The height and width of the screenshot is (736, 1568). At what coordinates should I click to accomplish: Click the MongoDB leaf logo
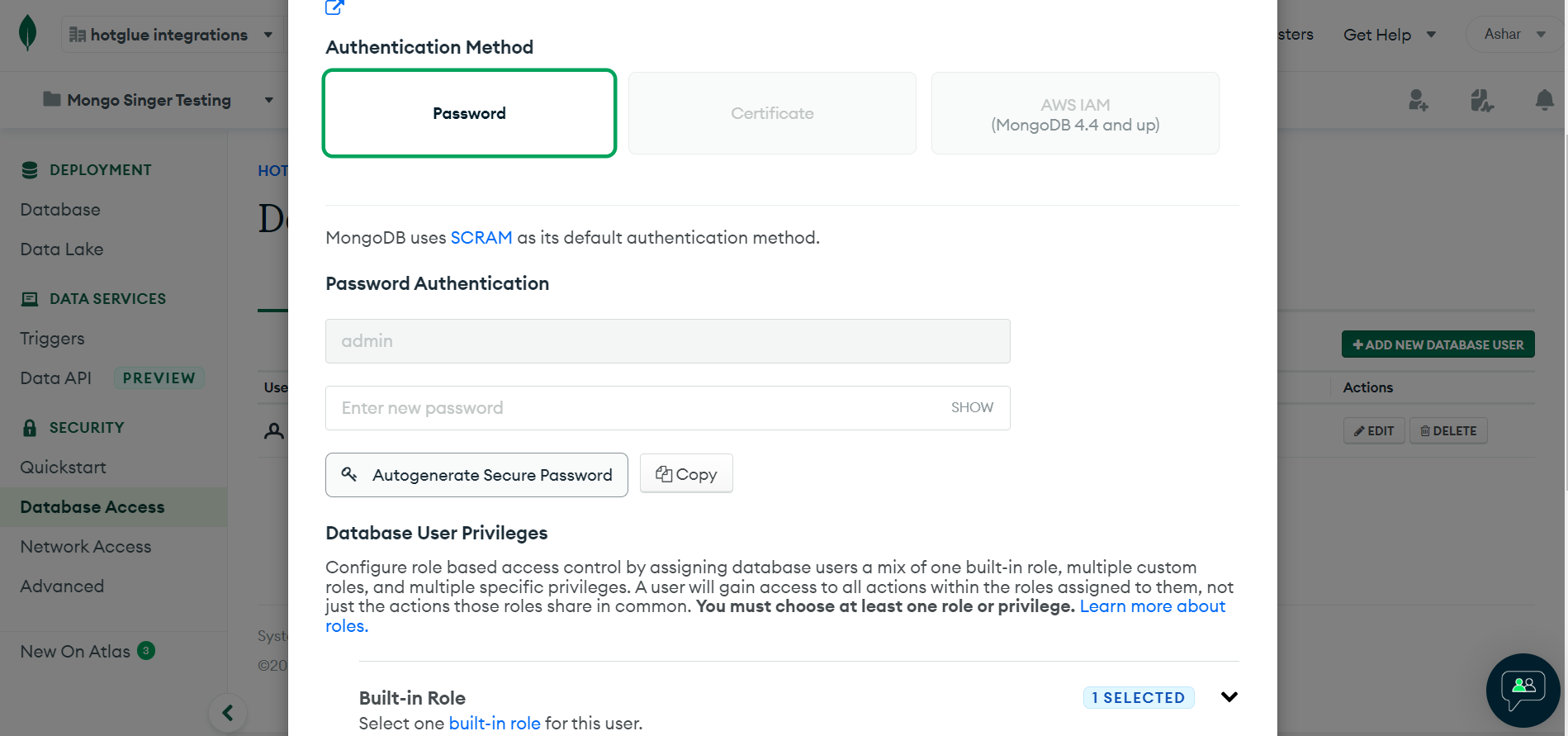(x=27, y=34)
